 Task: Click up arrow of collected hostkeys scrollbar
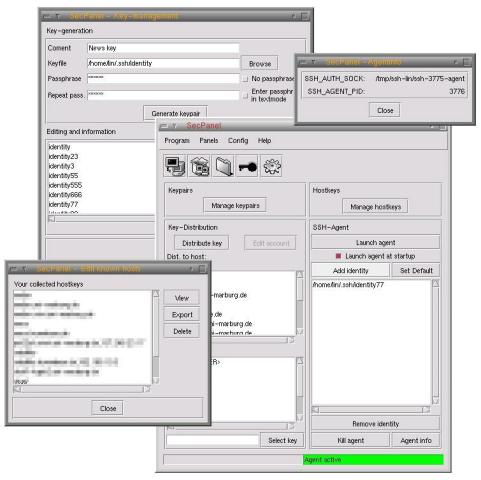point(156,294)
